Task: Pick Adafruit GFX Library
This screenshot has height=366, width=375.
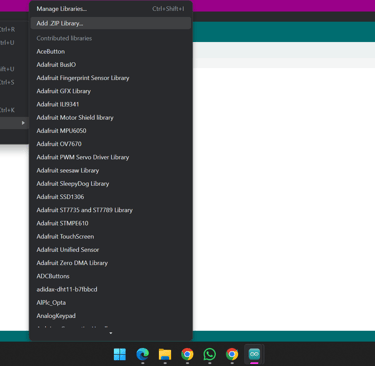Action: coord(111,91)
